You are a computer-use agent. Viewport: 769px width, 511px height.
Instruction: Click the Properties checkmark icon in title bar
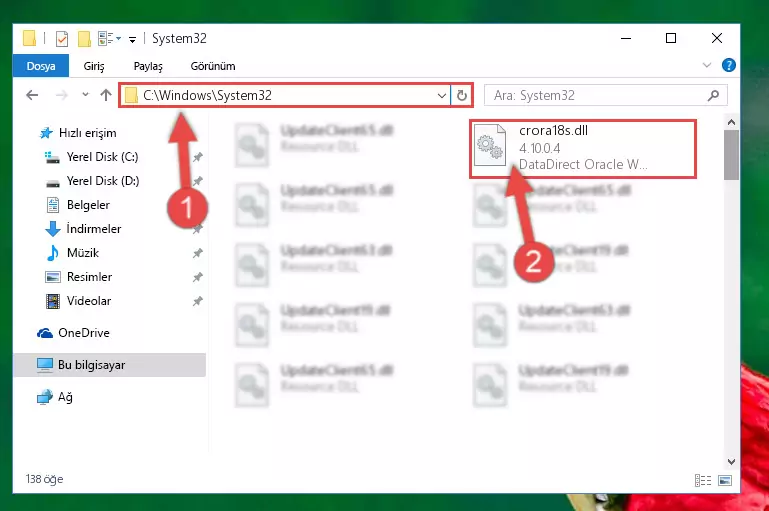point(62,38)
